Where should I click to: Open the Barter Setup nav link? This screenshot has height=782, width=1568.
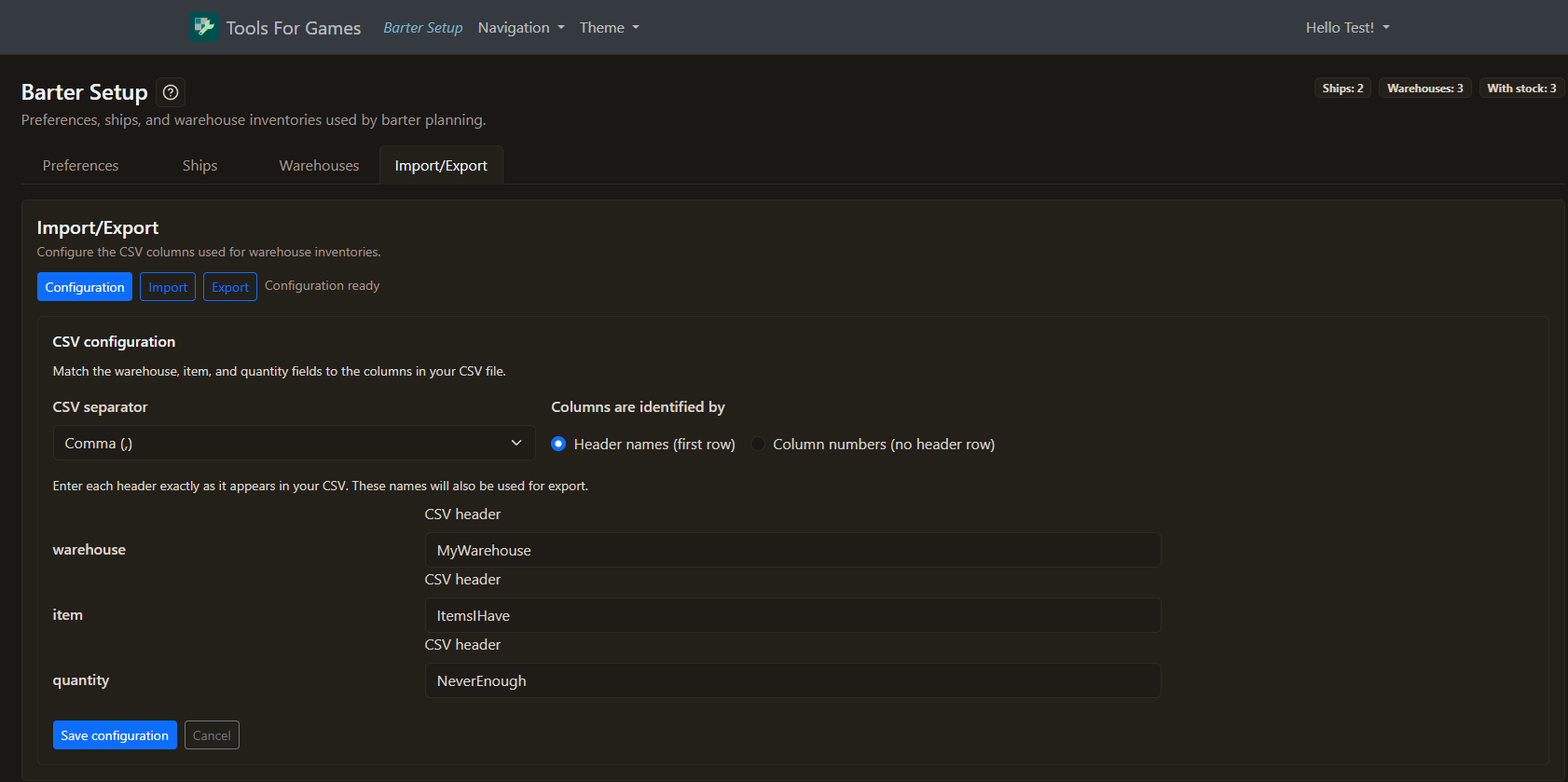click(423, 28)
